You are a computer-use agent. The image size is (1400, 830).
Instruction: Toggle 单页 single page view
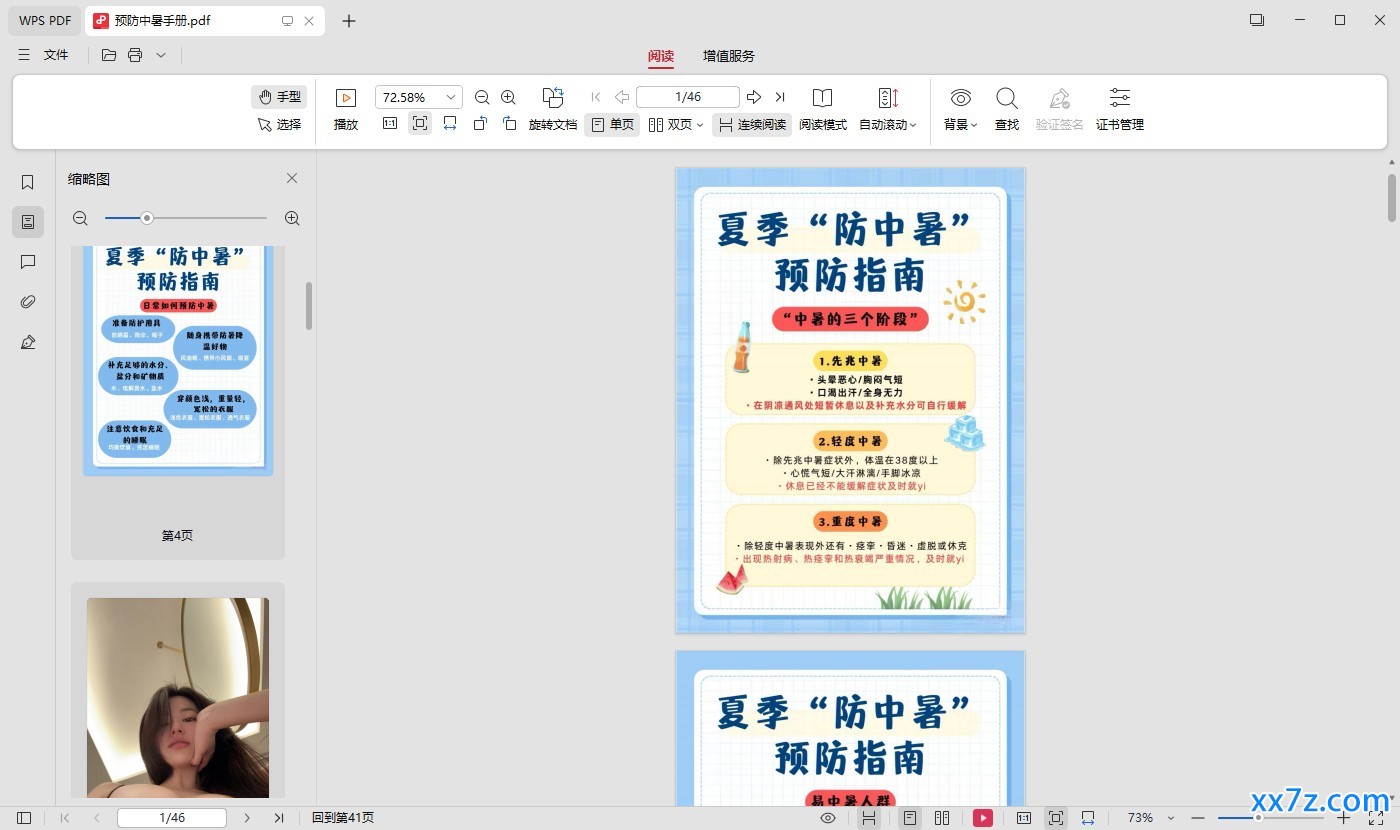point(612,125)
